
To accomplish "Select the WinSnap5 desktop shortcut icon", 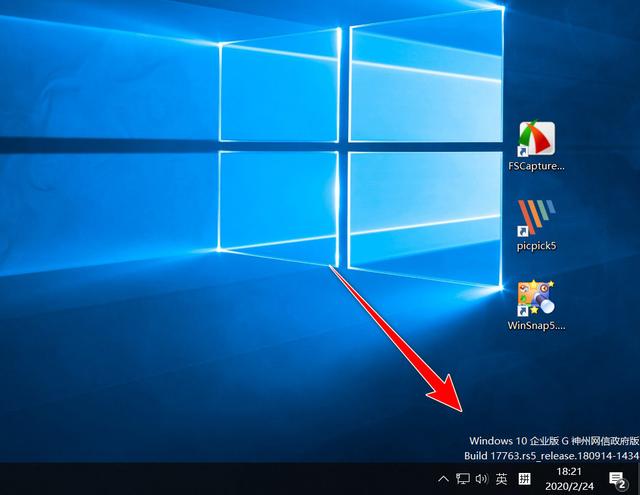I will pyautogui.click(x=536, y=298).
